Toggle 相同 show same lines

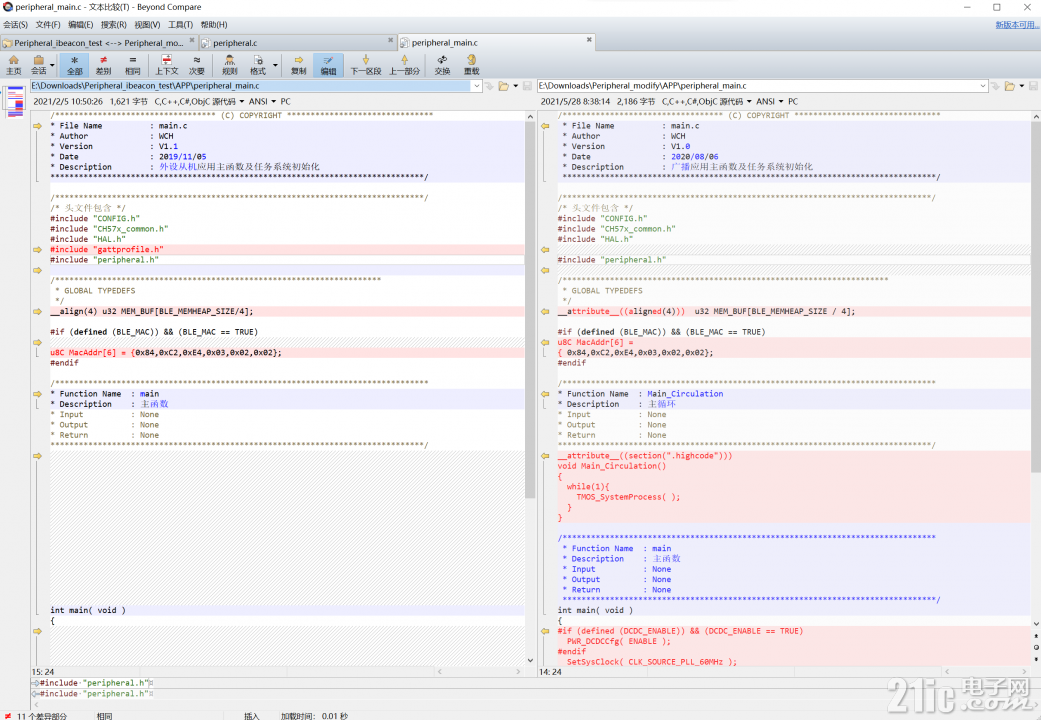(x=133, y=64)
